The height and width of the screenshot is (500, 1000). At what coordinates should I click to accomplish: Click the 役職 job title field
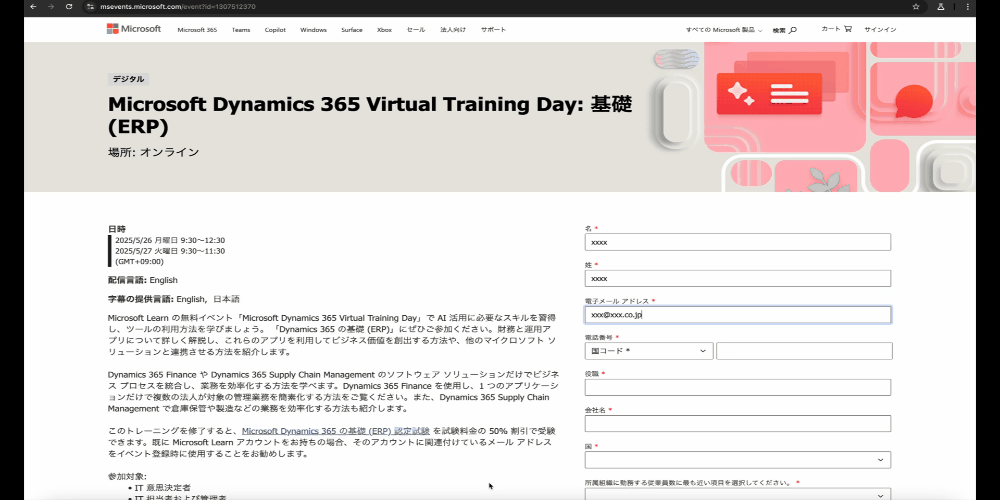click(738, 388)
